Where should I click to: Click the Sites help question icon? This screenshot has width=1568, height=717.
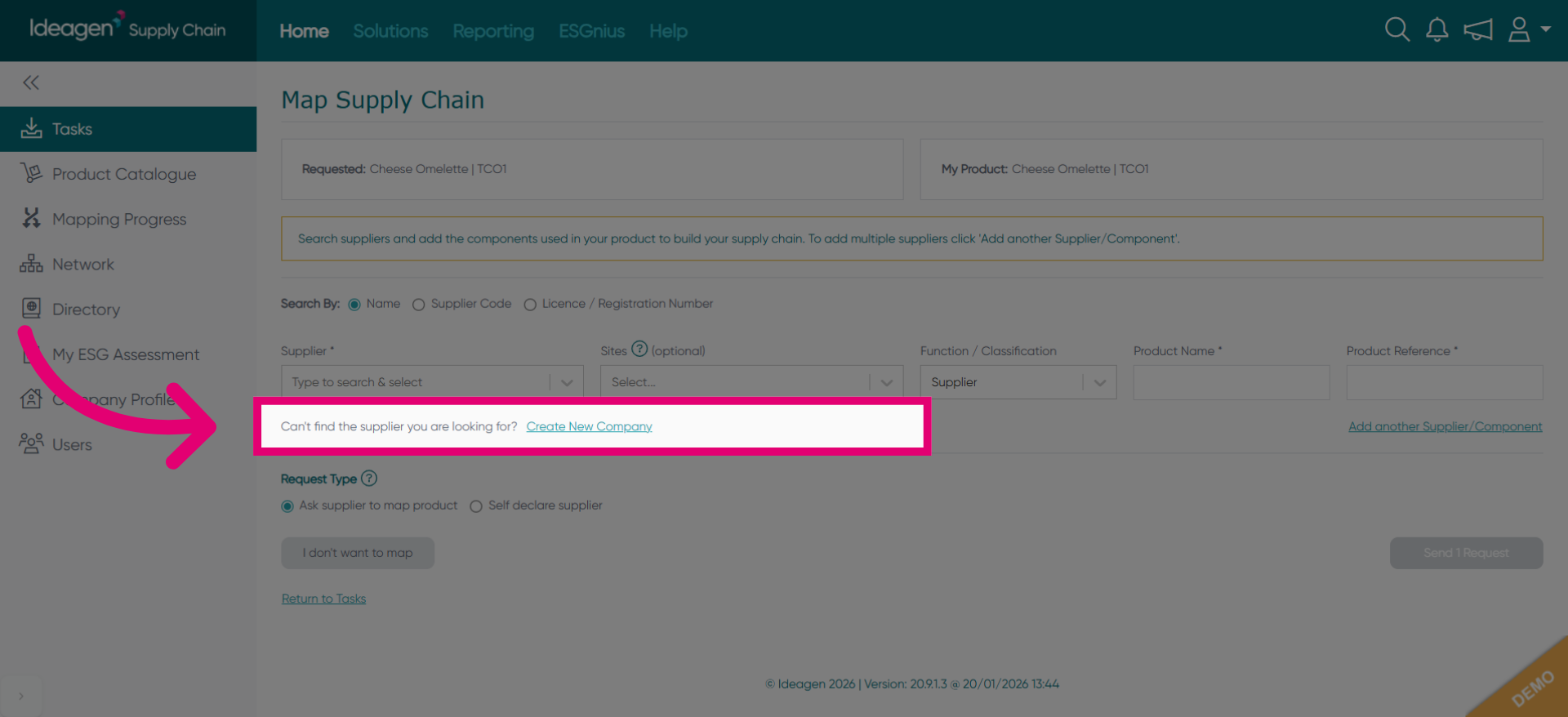(x=639, y=350)
